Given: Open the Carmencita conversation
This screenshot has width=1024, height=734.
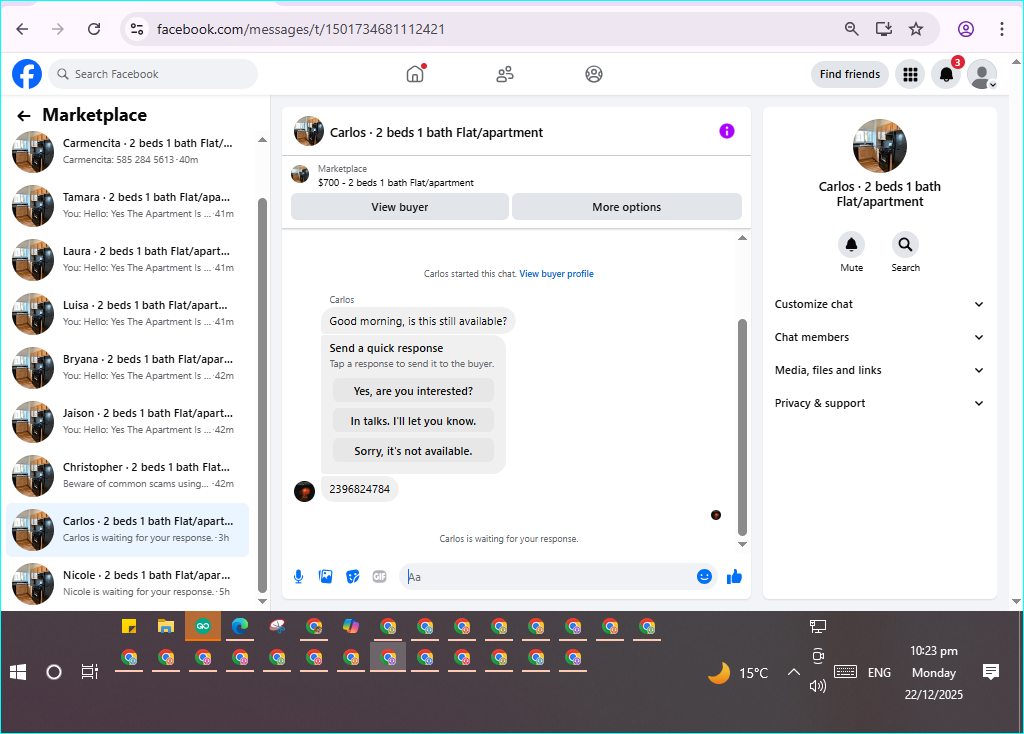Looking at the screenshot, I should tap(128, 152).
